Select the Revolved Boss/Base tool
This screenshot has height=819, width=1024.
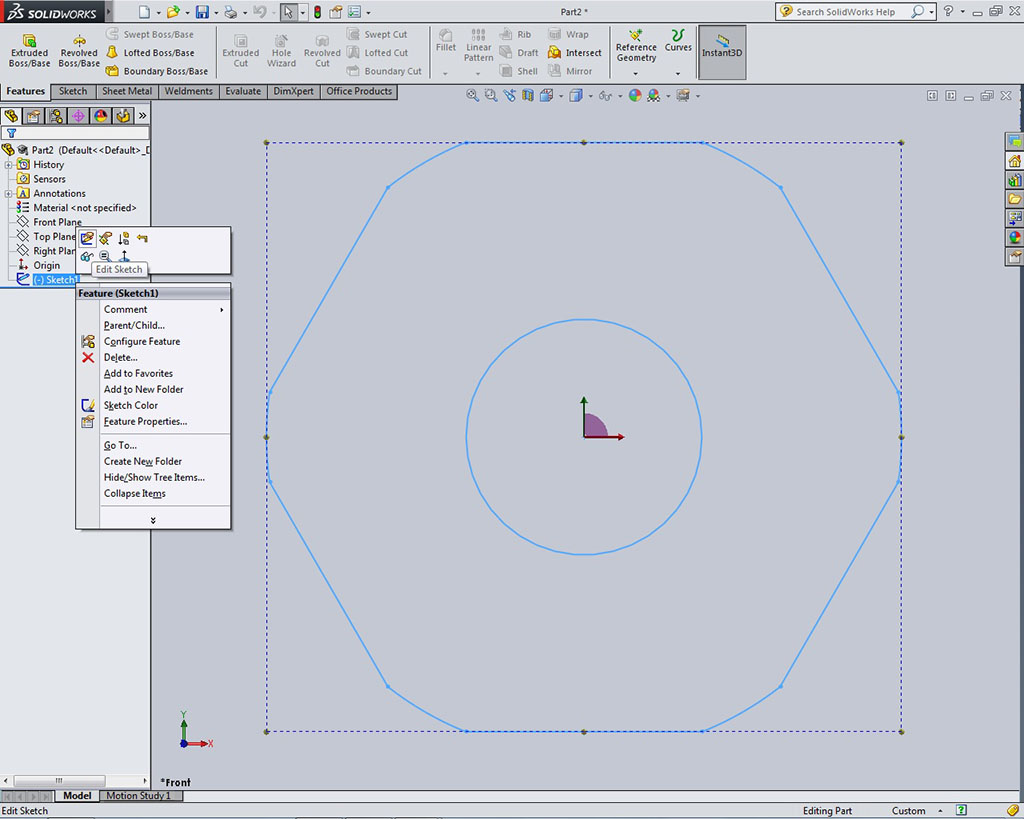(78, 50)
